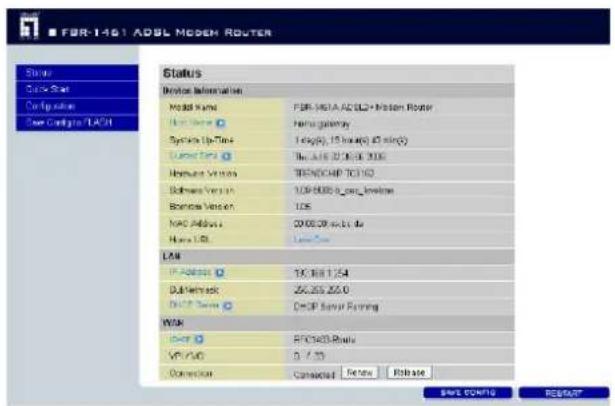Follow the Host Name link

(191, 123)
